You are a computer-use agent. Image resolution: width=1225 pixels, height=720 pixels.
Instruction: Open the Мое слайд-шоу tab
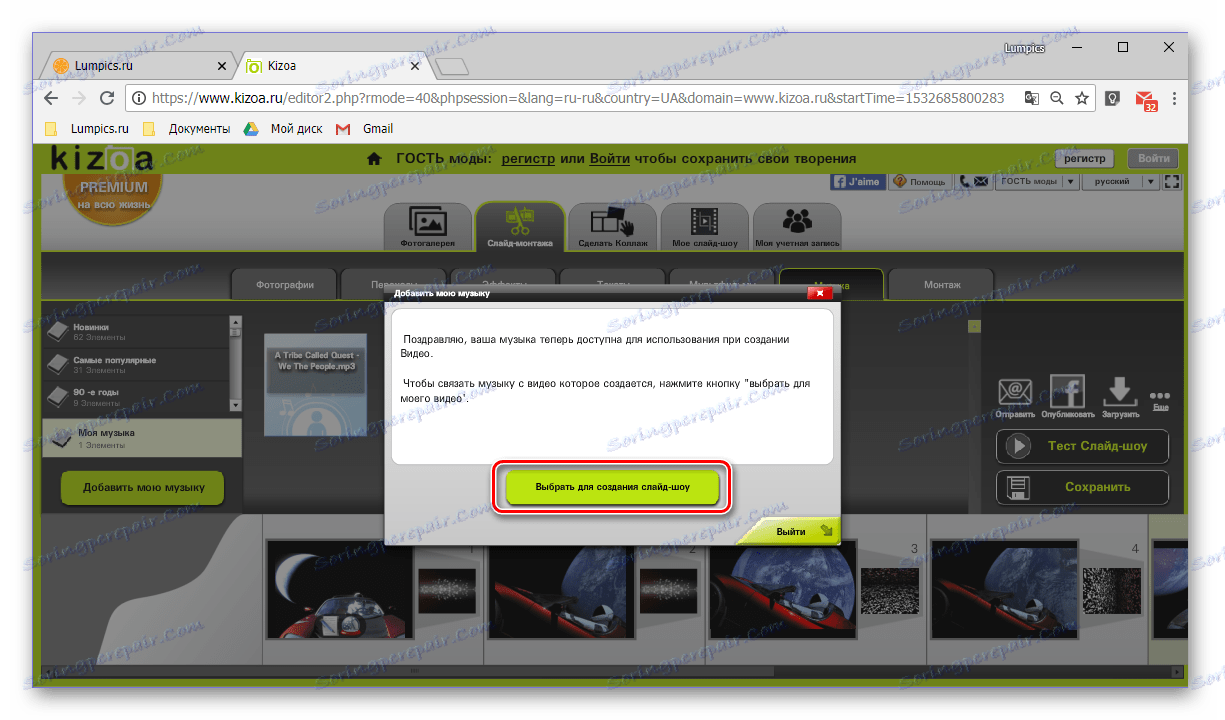tap(705, 226)
